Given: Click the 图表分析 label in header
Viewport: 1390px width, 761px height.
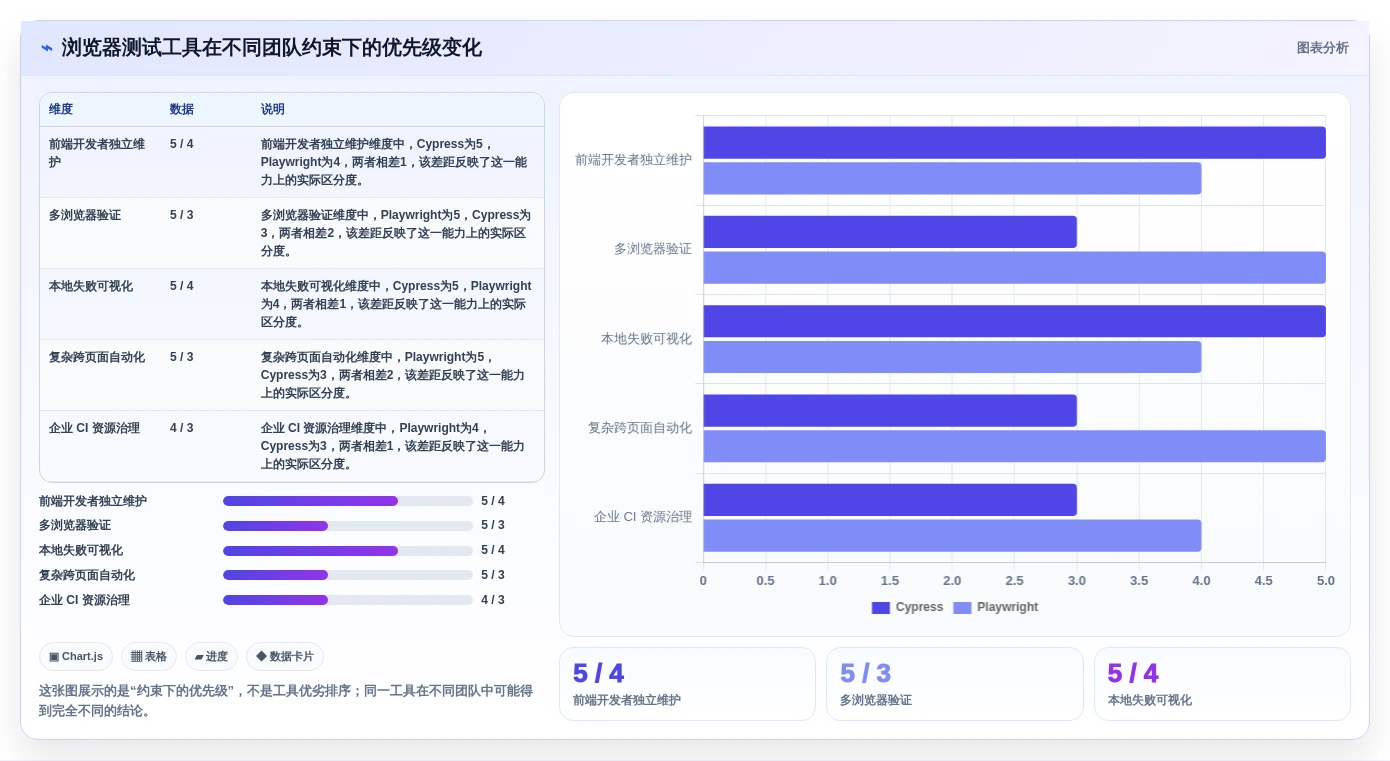Looking at the screenshot, I should [x=1322, y=48].
